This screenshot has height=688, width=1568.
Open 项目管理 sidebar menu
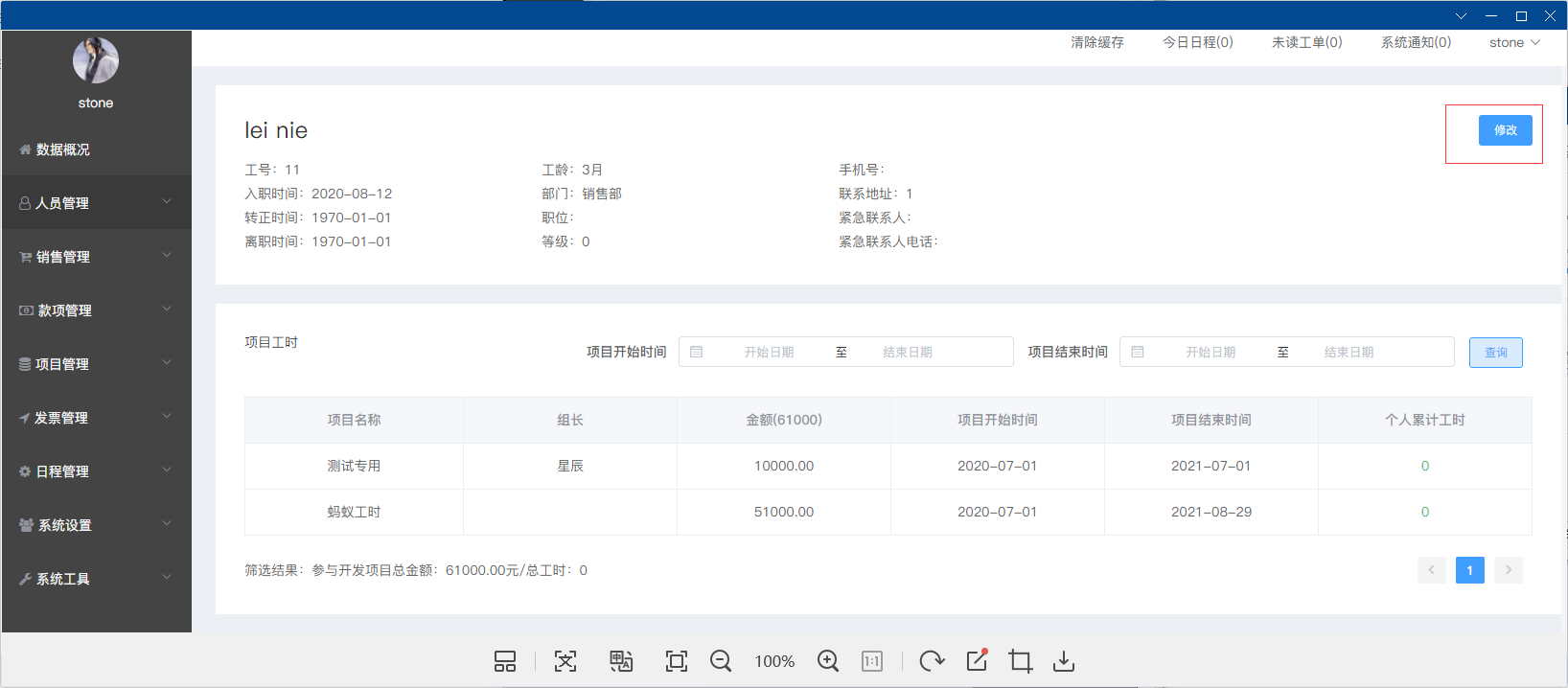click(96, 364)
